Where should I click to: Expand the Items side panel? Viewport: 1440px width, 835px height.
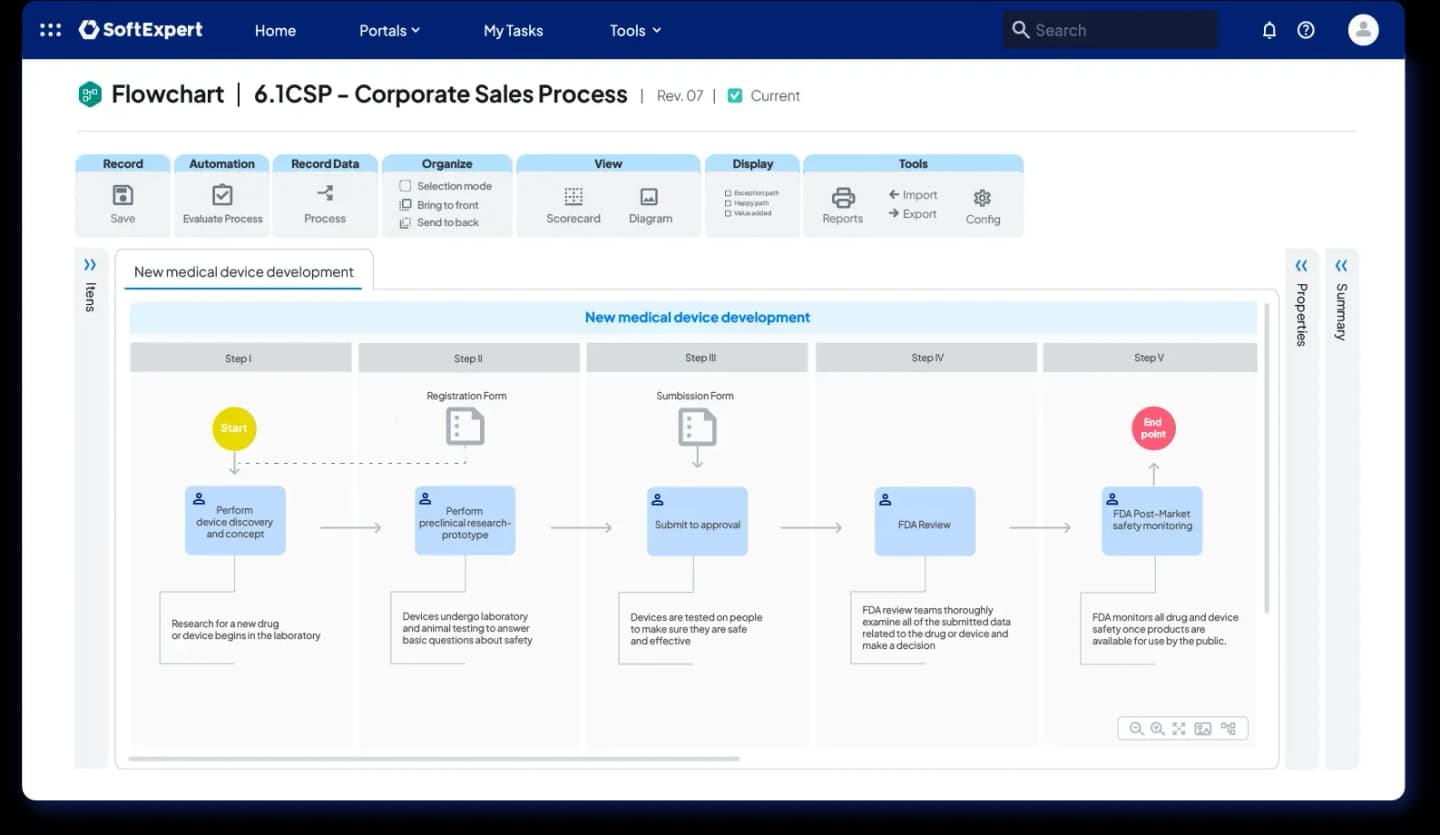90,265
